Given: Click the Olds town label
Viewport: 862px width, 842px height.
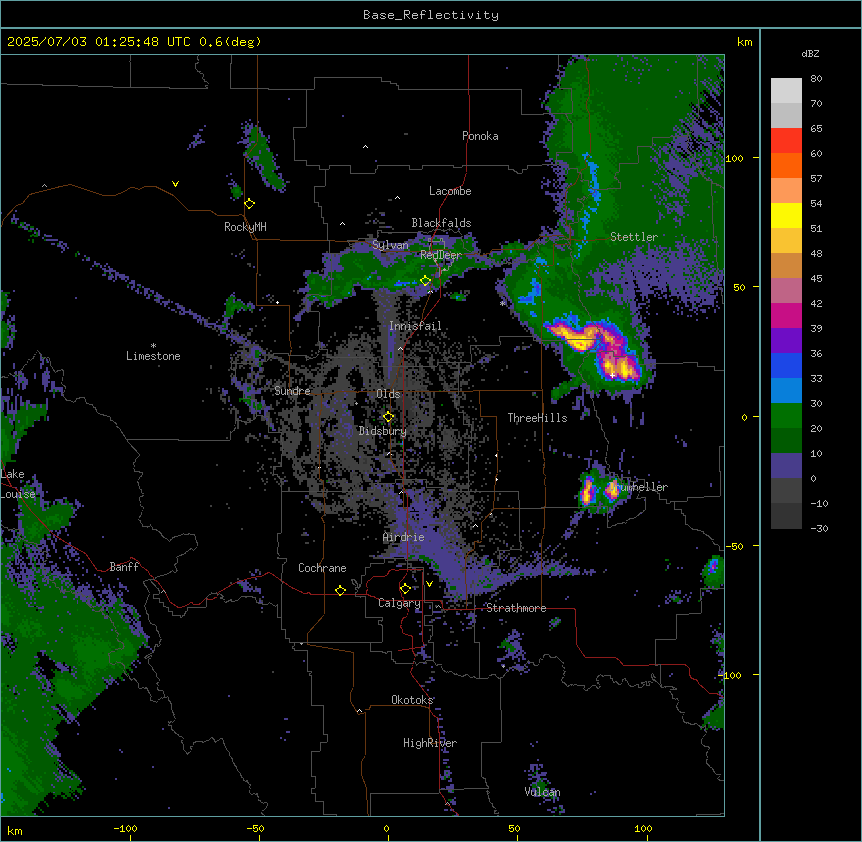Looking at the screenshot, I should pyautogui.click(x=388, y=394).
